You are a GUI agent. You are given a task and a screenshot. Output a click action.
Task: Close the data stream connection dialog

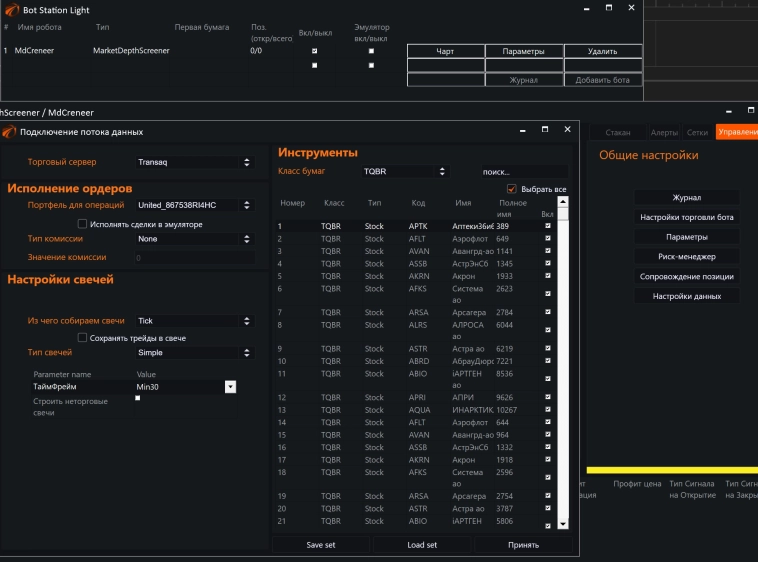(567, 130)
